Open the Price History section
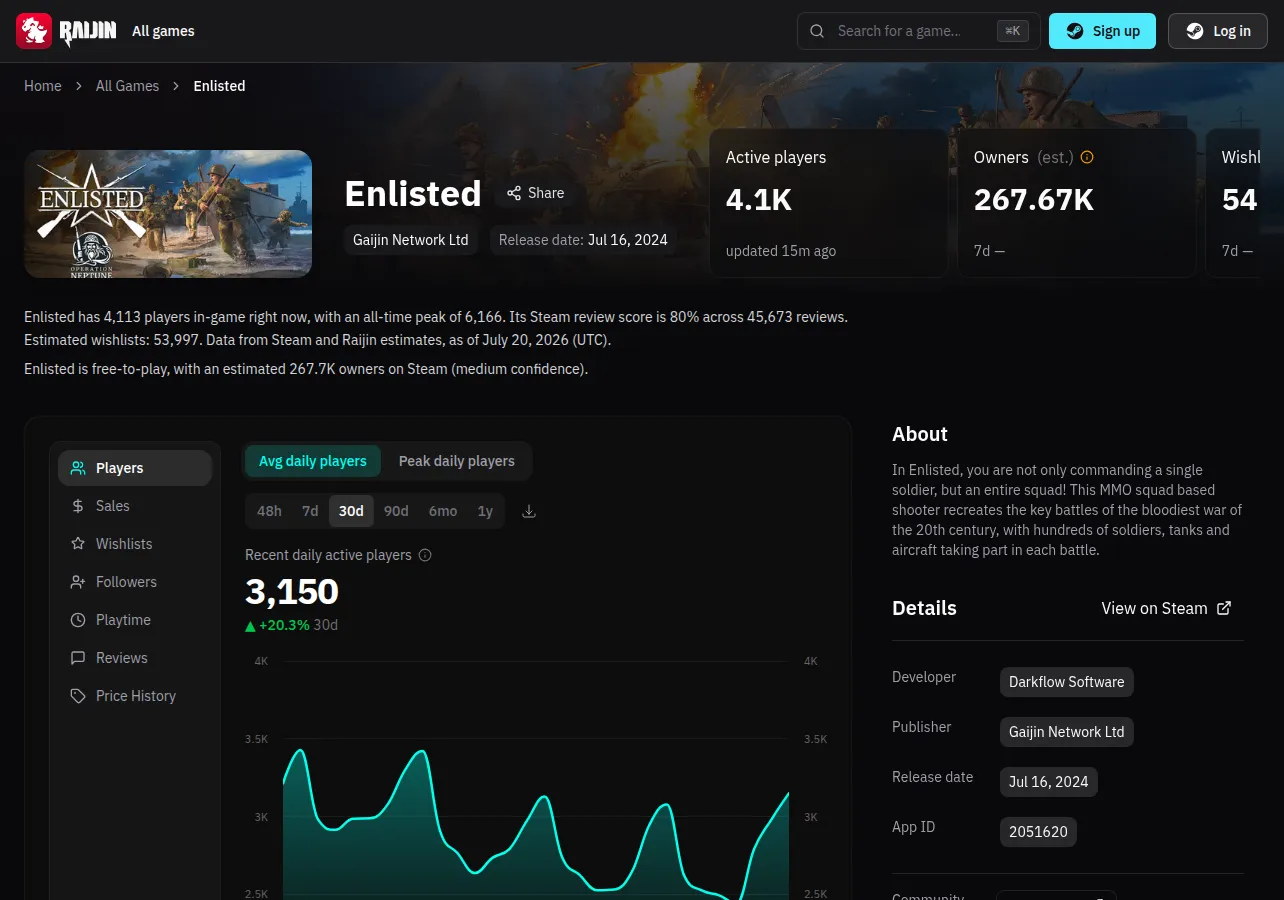 coord(135,696)
